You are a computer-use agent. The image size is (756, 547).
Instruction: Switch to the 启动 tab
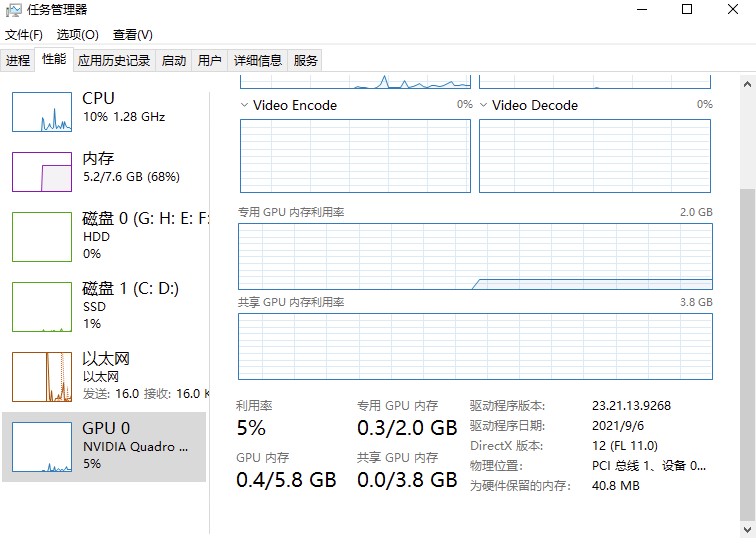click(x=174, y=60)
